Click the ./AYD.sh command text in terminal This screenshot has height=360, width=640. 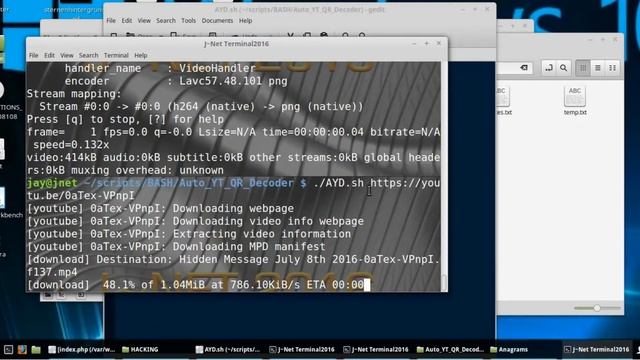click(x=338, y=183)
